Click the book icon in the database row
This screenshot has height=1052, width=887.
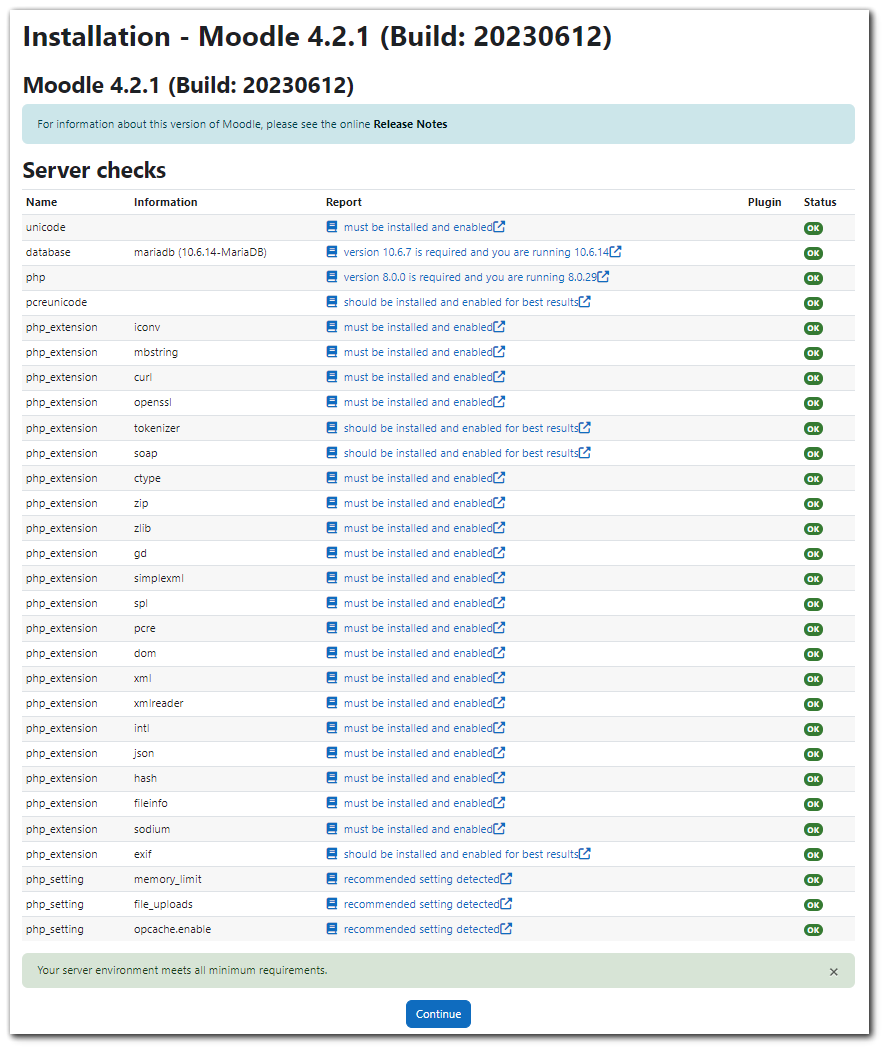(x=331, y=252)
